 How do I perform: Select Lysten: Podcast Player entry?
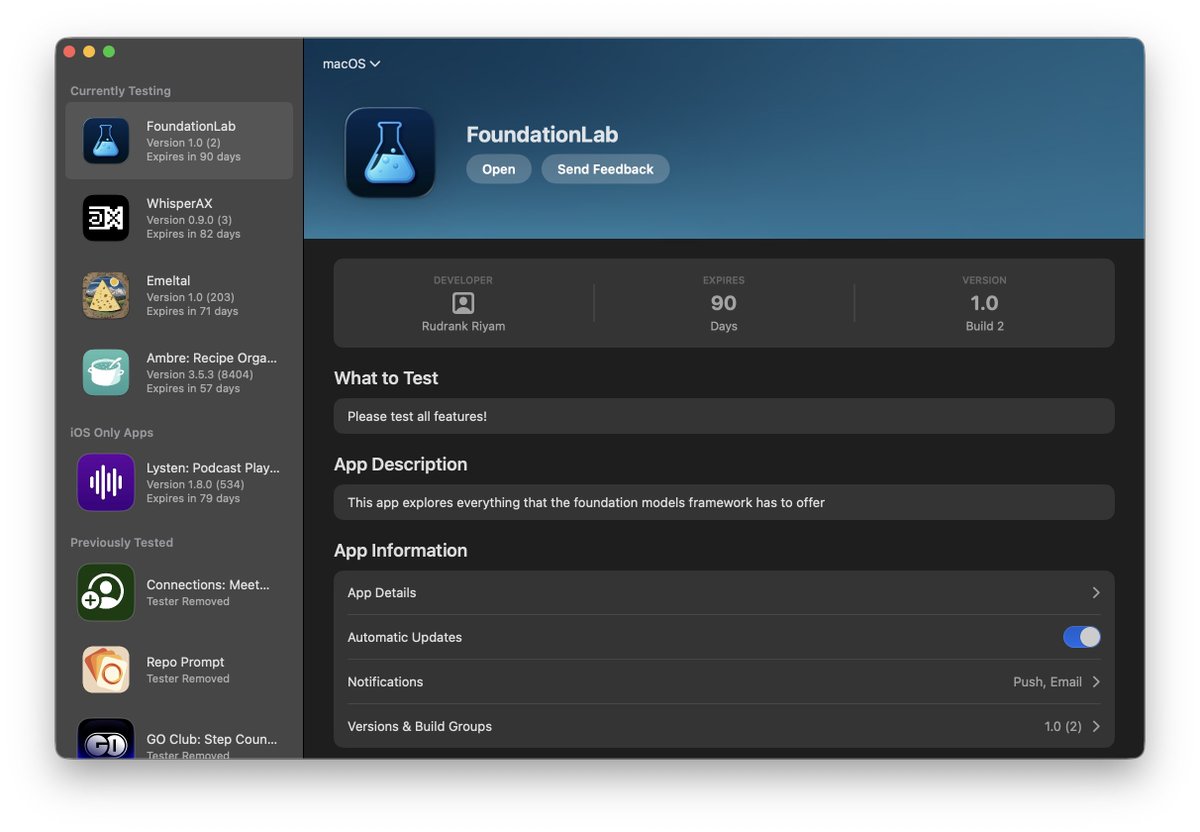(x=179, y=482)
